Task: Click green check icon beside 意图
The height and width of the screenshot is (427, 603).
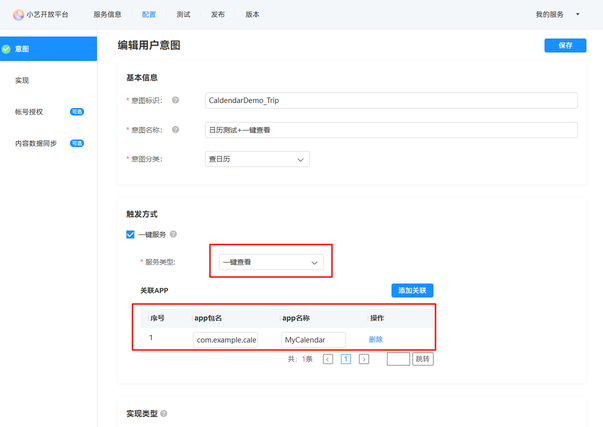Action: pyautogui.click(x=7, y=48)
